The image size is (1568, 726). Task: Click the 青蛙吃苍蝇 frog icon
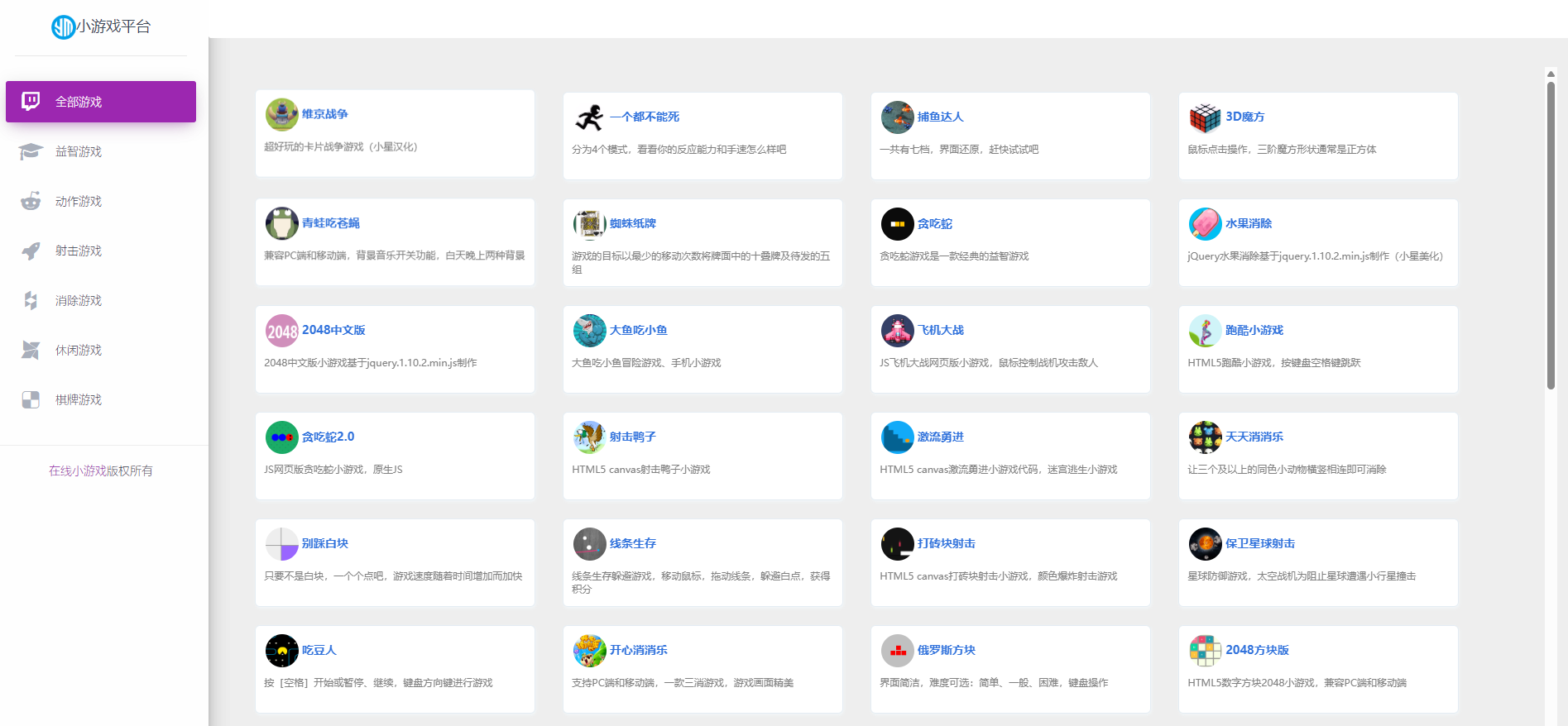point(282,223)
